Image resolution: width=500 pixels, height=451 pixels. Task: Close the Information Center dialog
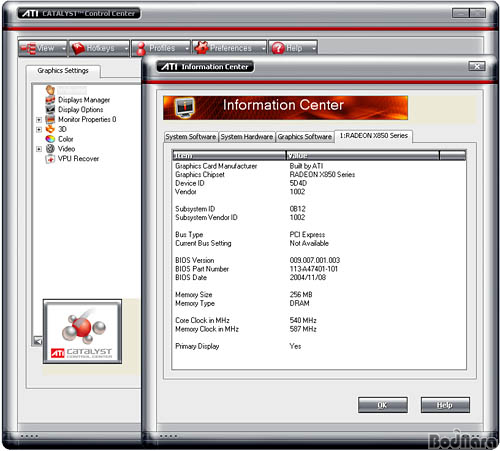477,66
